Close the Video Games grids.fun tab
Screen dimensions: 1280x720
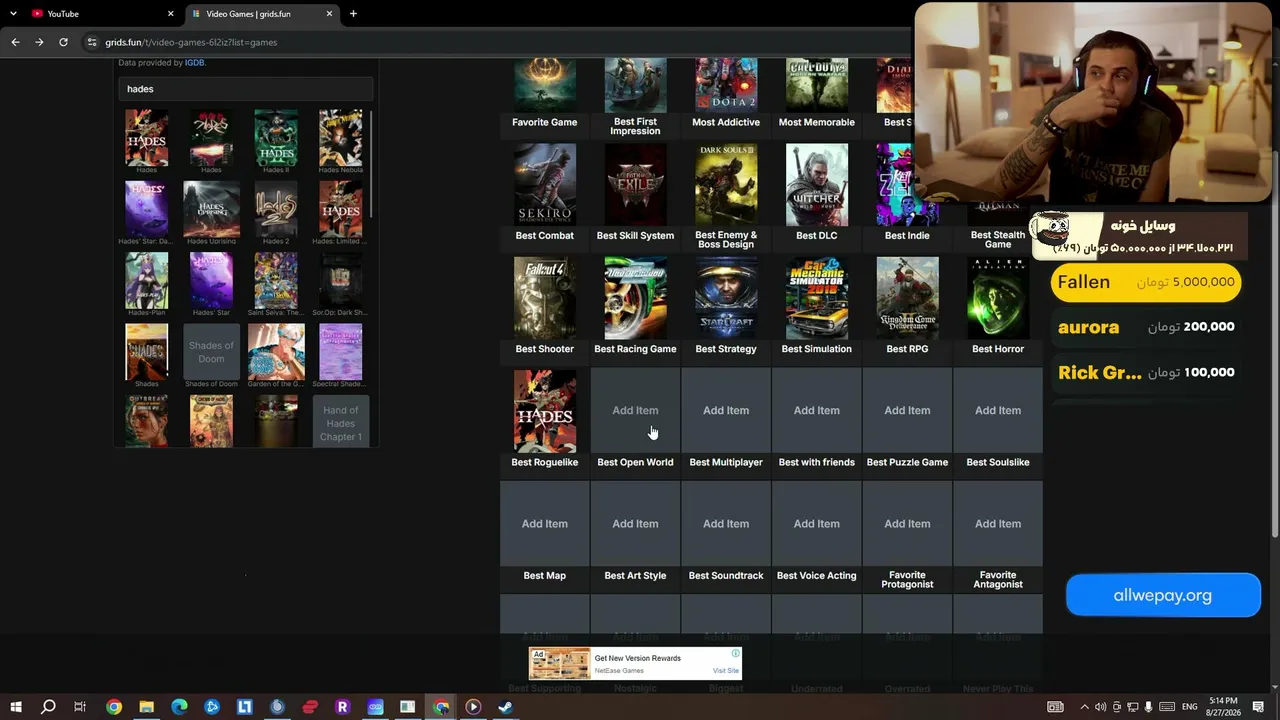click(x=329, y=14)
